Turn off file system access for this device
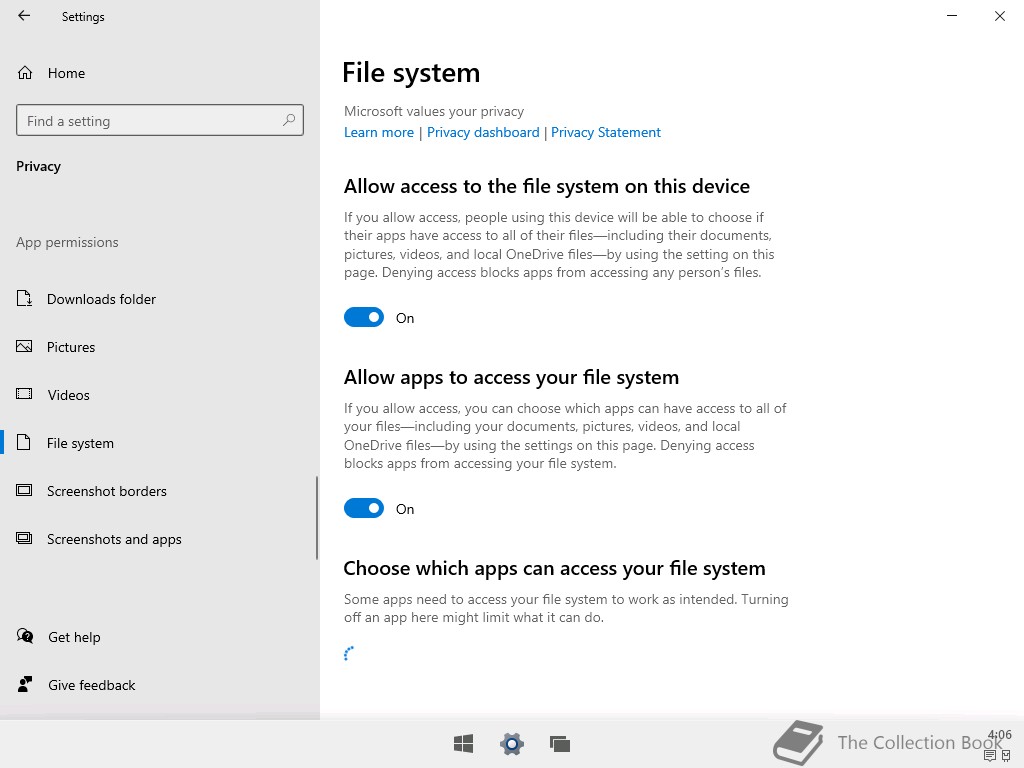Image resolution: width=1024 pixels, height=768 pixels. 364,317
